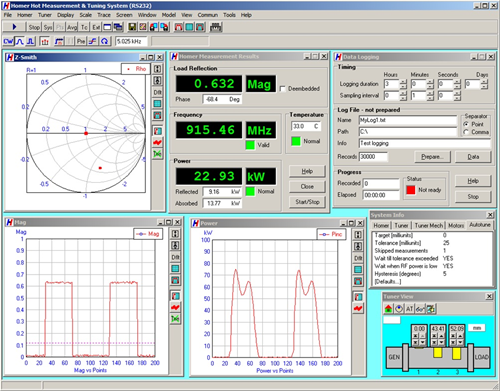Click the Pre toolbar button
This screenshot has height=391, width=500.
[81, 41]
